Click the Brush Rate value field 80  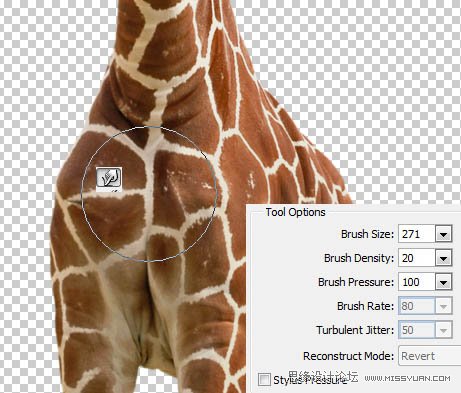tap(417, 306)
